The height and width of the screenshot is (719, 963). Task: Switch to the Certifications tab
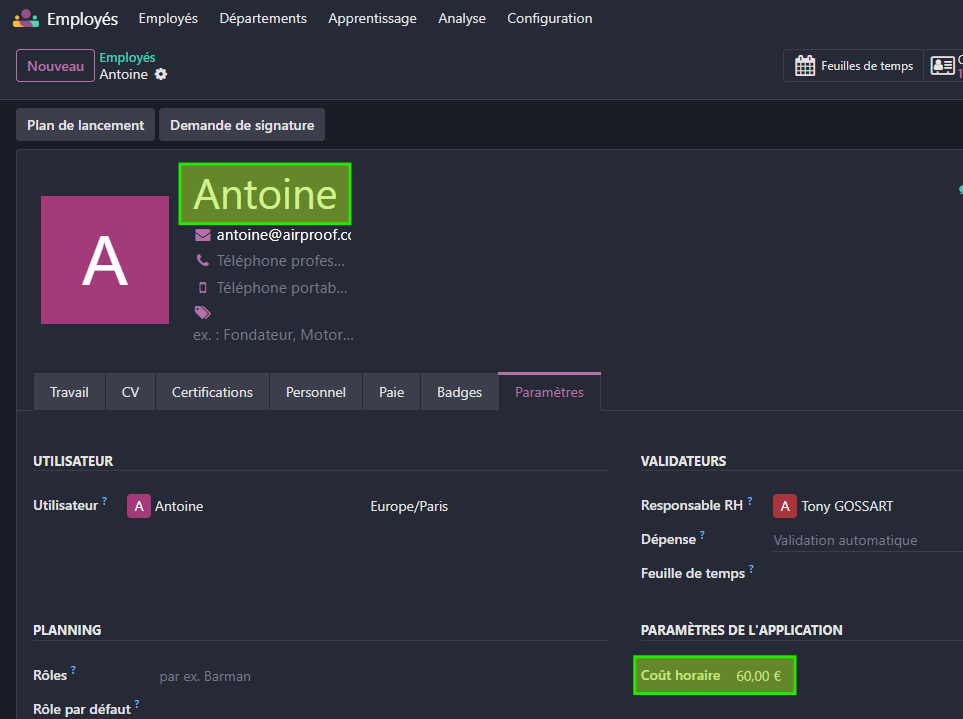pyautogui.click(x=212, y=392)
